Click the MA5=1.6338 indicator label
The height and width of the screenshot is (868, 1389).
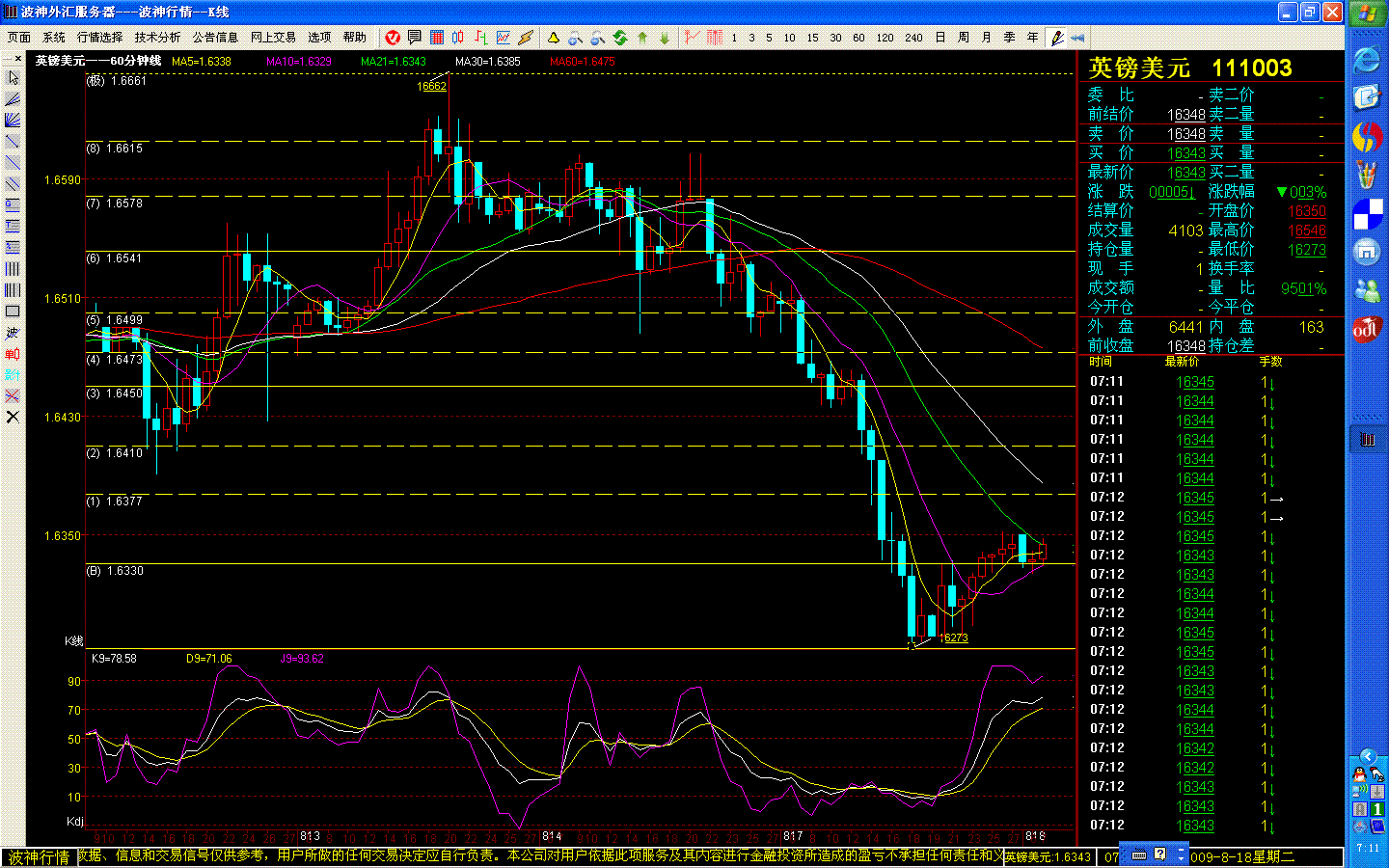202,62
